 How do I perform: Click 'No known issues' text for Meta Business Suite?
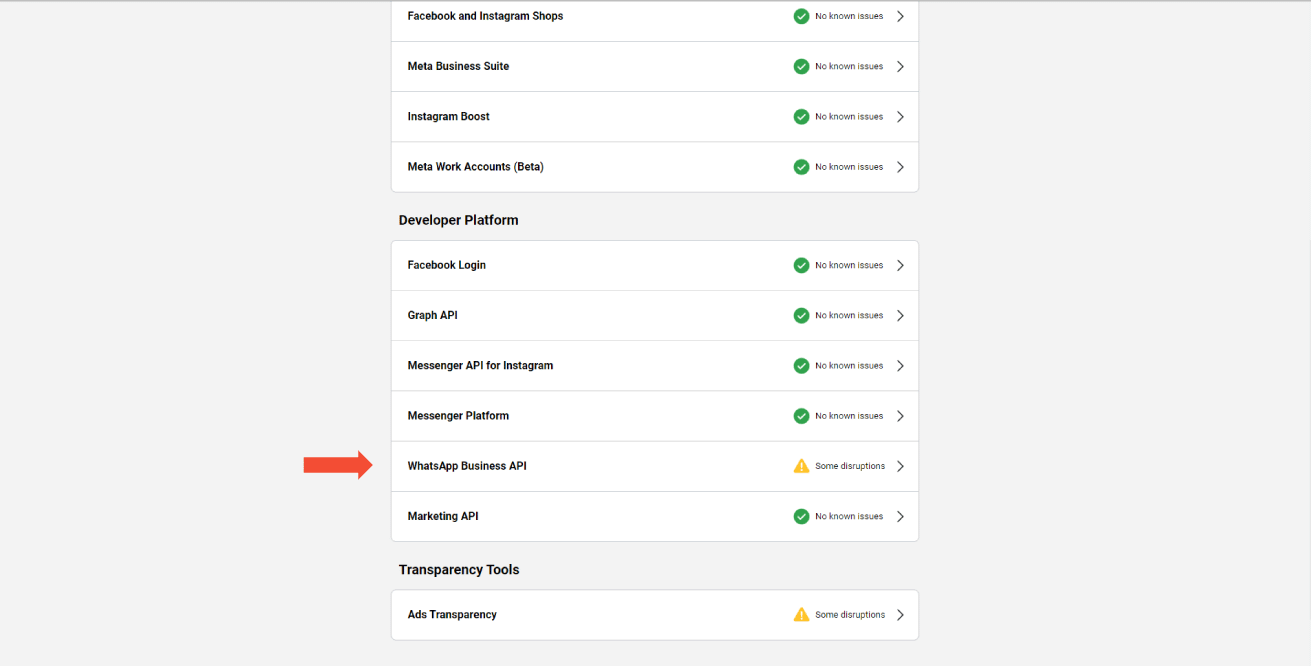849,66
